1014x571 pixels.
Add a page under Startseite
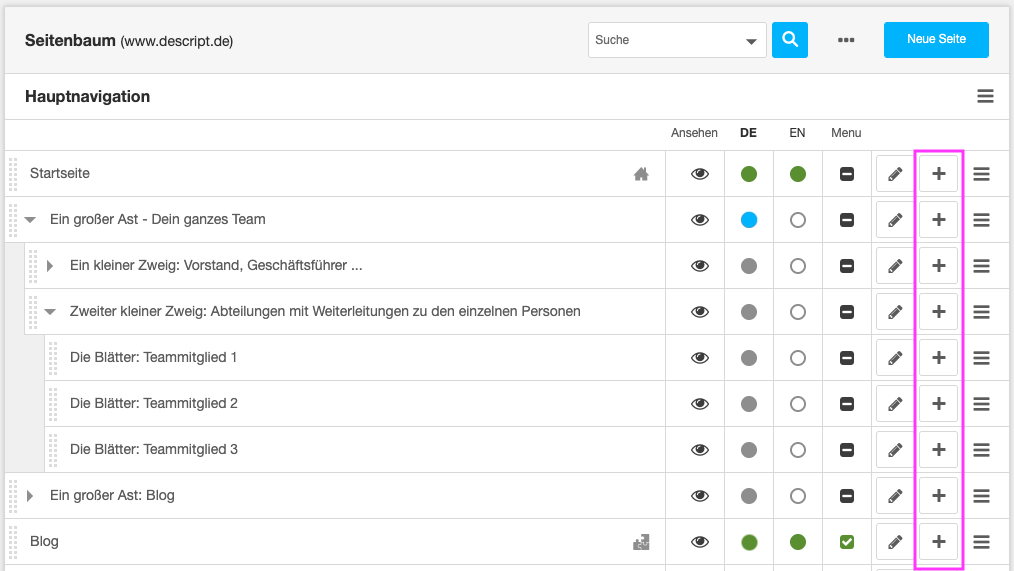pyautogui.click(x=938, y=174)
